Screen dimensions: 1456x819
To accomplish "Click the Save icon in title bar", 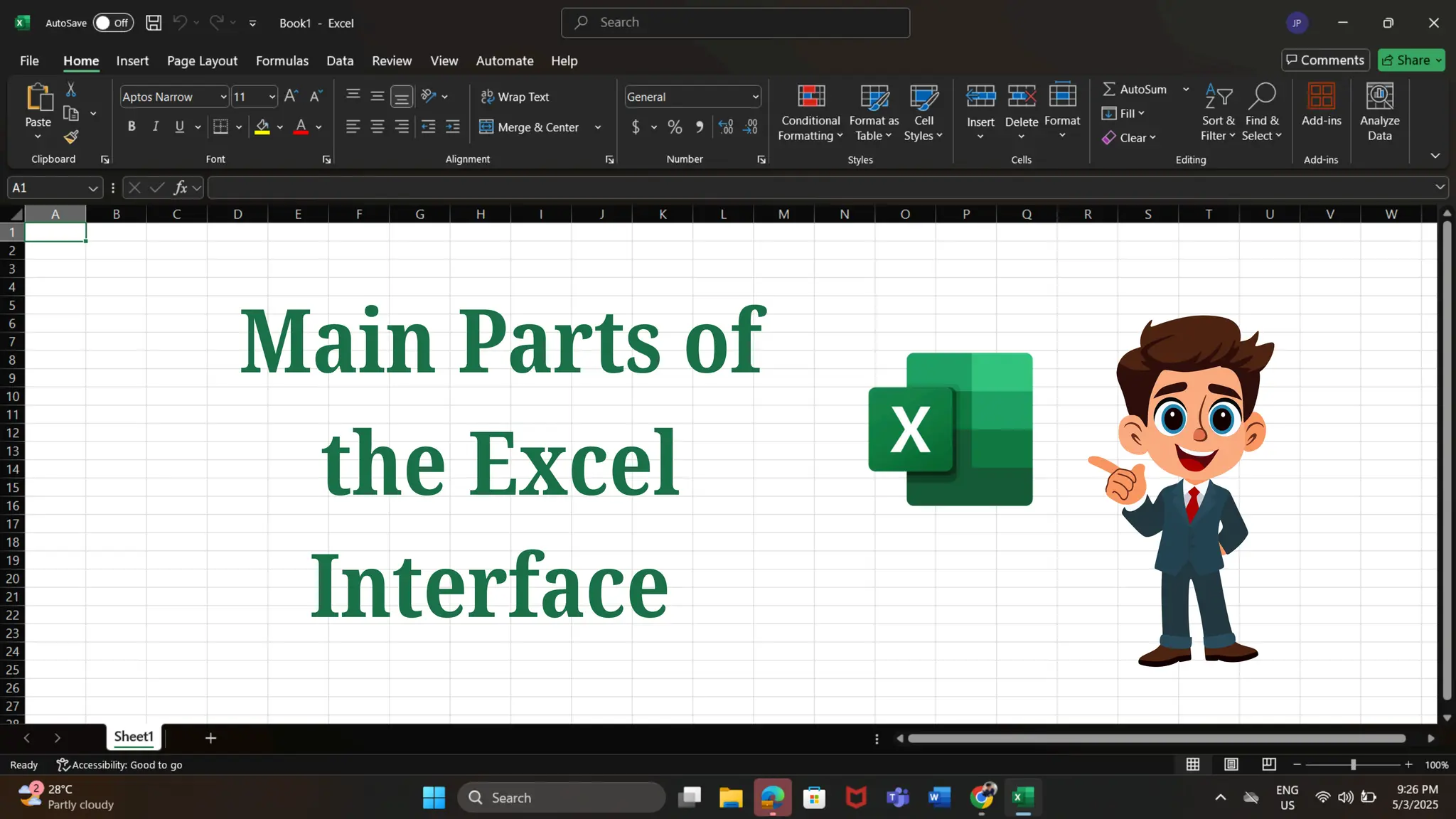I will (154, 23).
